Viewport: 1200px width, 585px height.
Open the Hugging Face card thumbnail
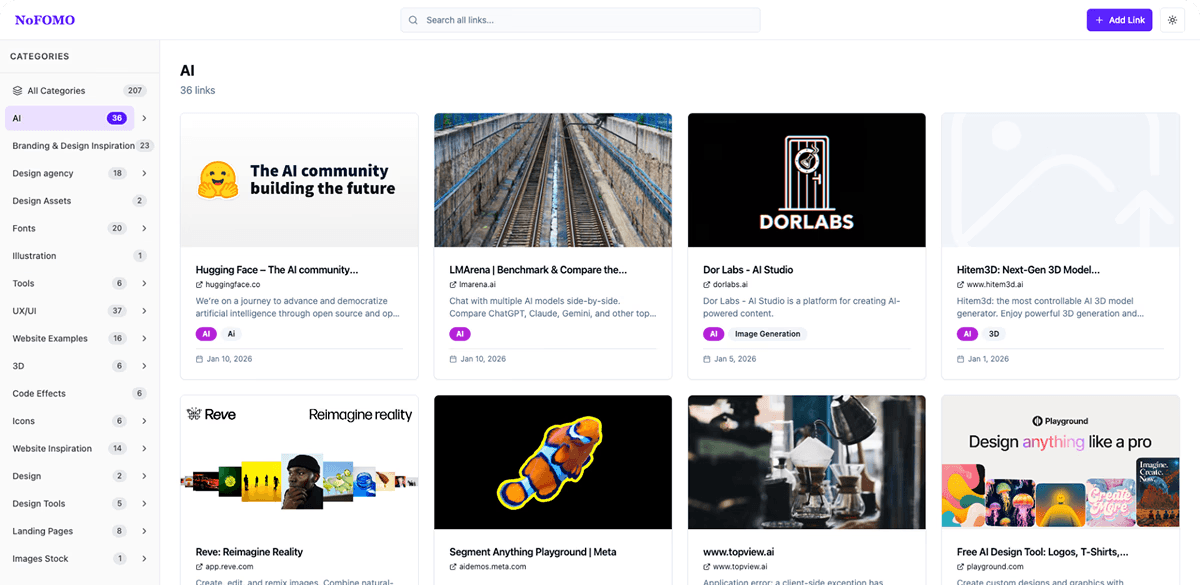[x=299, y=180]
